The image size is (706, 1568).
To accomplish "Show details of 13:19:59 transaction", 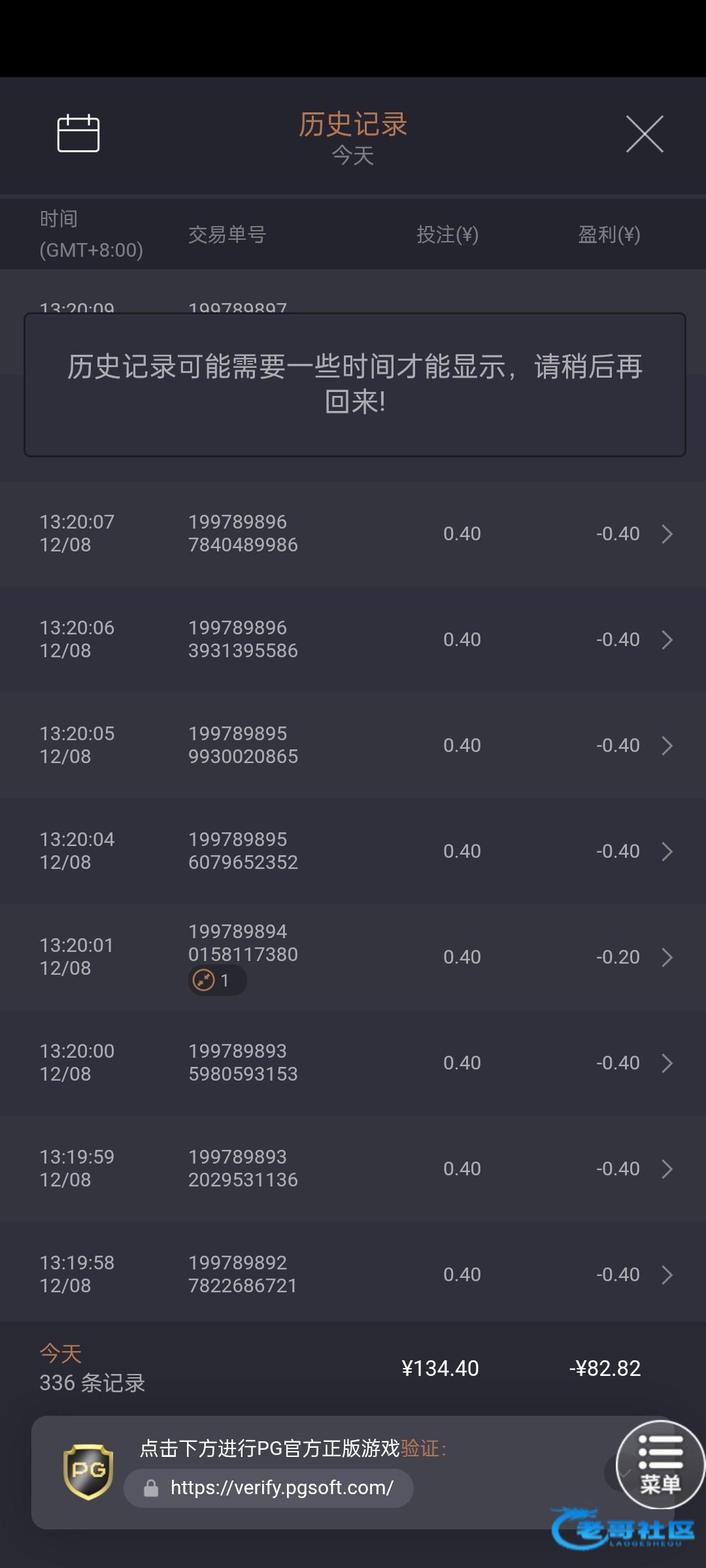I will coord(667,1169).
